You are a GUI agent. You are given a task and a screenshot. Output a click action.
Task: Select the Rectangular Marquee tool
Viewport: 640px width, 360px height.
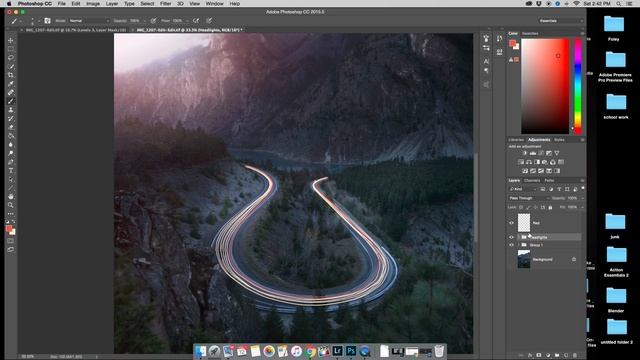(11, 49)
